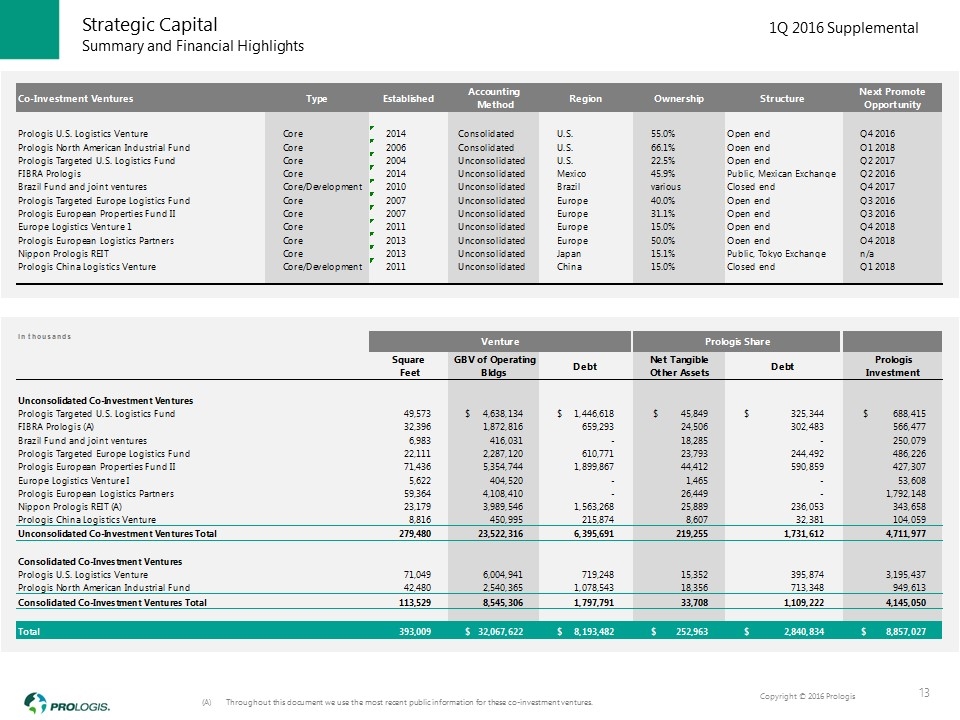Select the teal Total row bar

point(480,632)
